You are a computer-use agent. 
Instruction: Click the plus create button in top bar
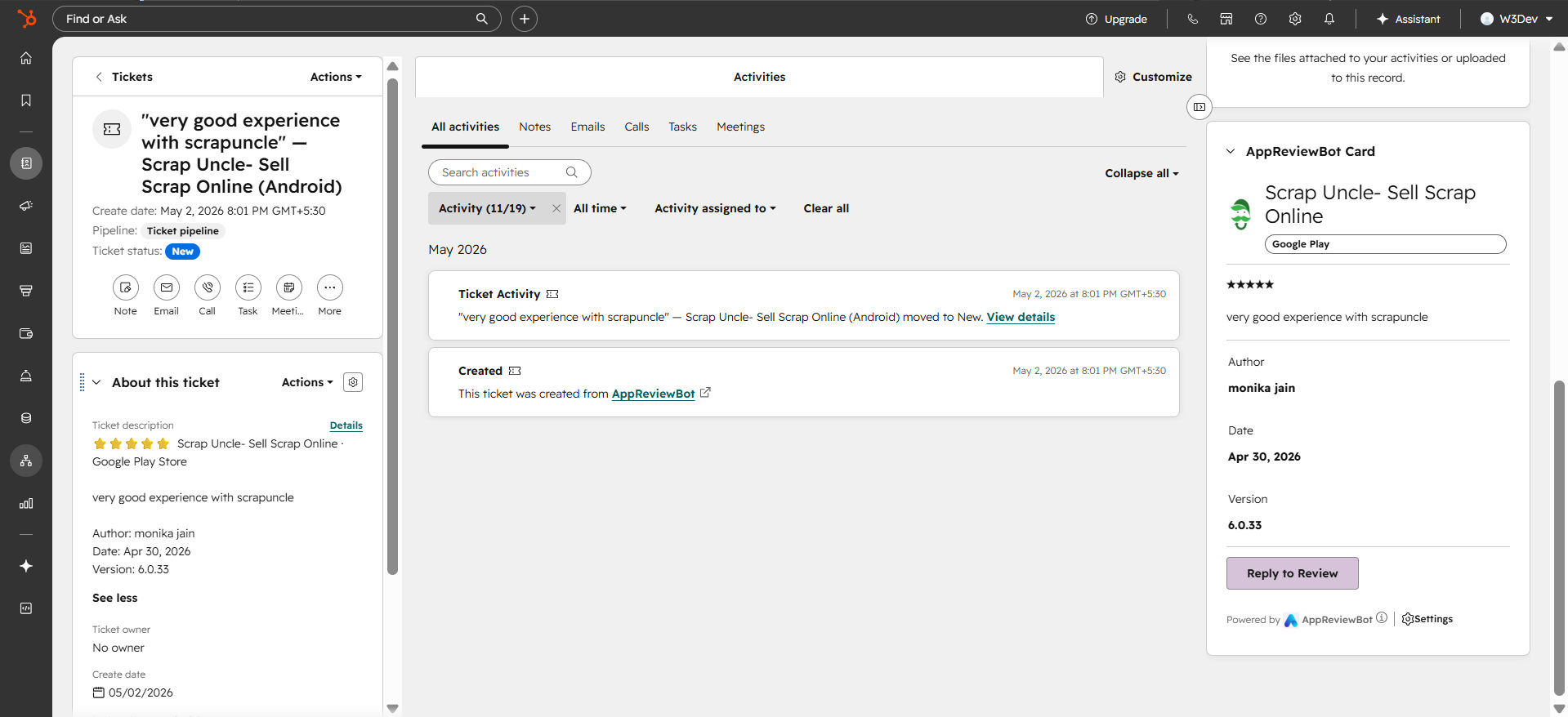click(x=525, y=19)
